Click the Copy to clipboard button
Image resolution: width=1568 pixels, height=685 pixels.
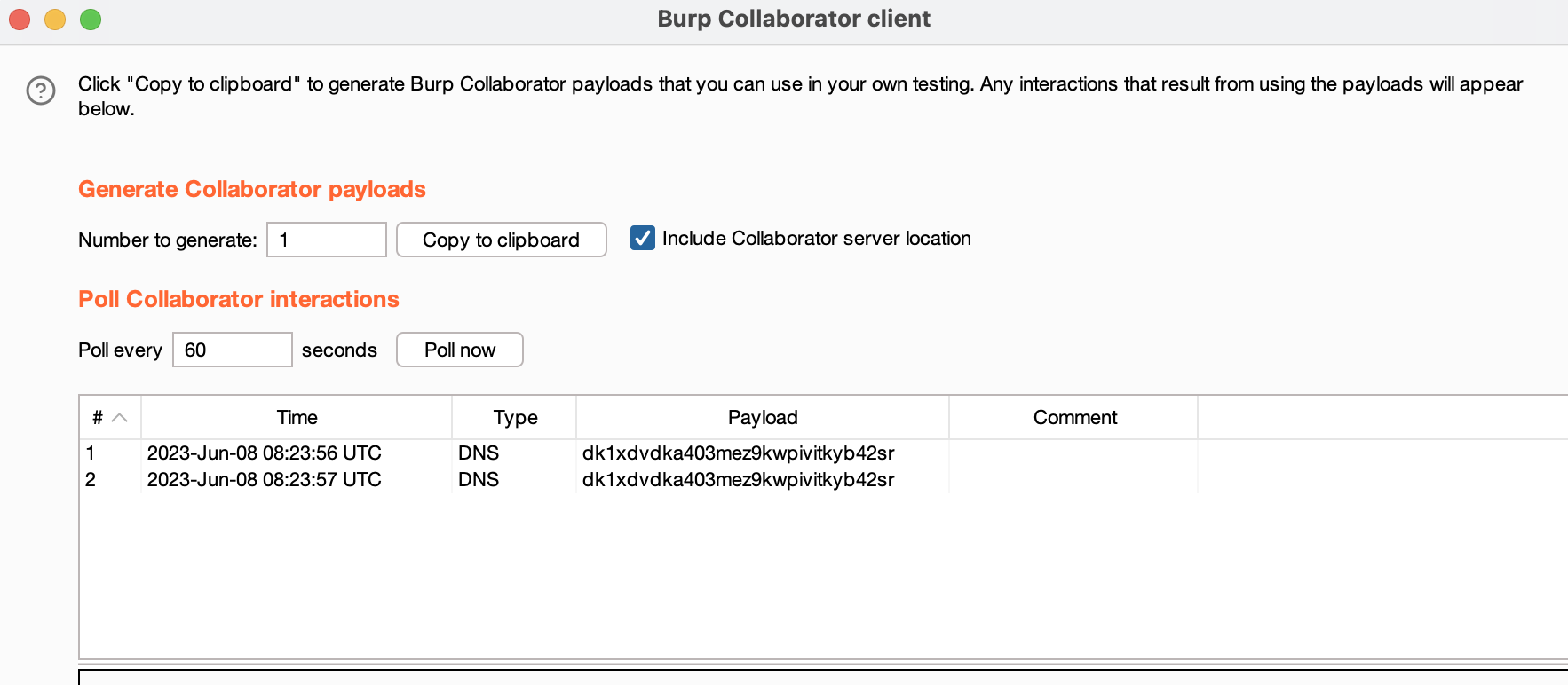pos(501,240)
